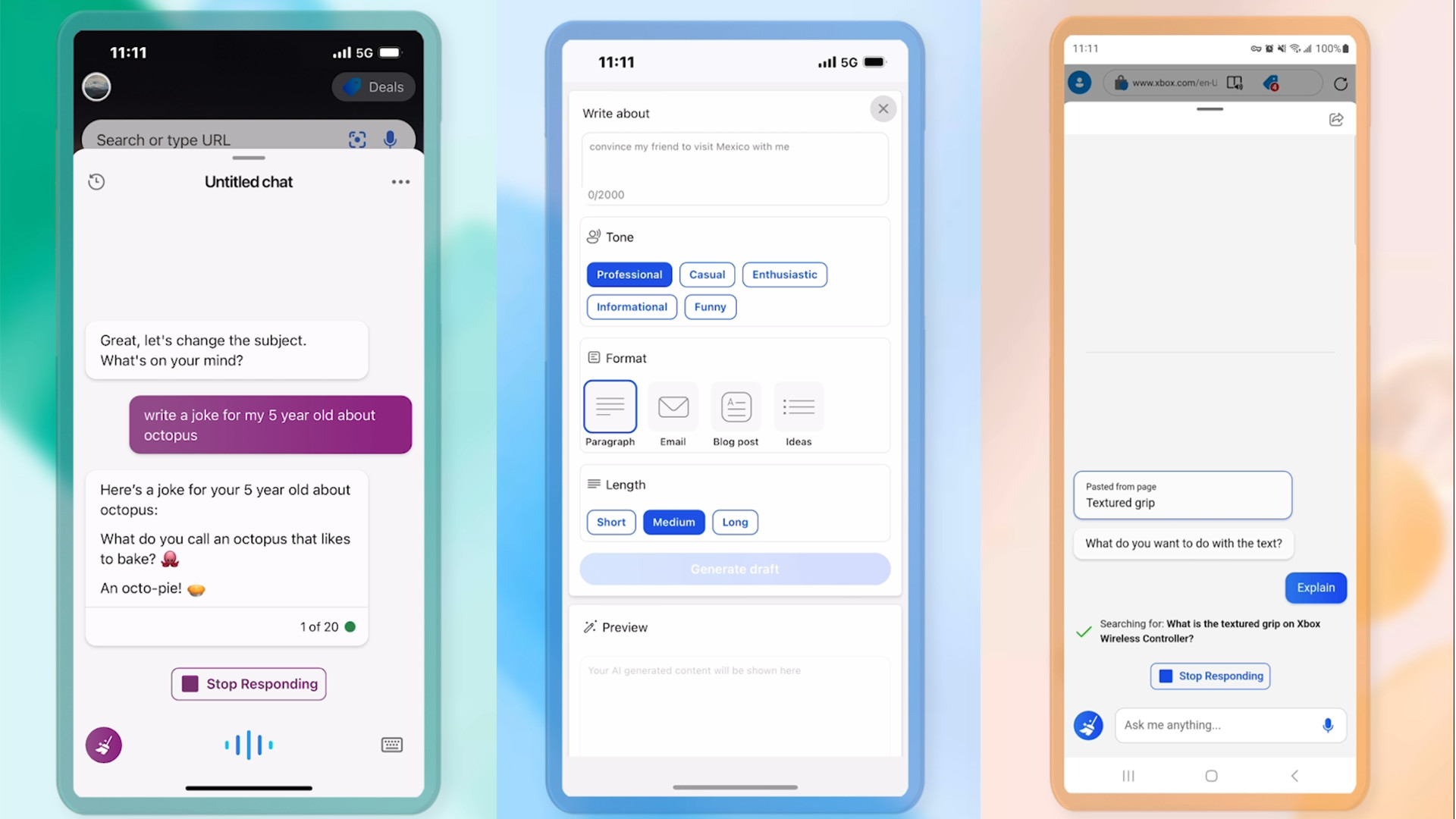Click the Length section icon
The image size is (1456, 819).
tap(591, 485)
